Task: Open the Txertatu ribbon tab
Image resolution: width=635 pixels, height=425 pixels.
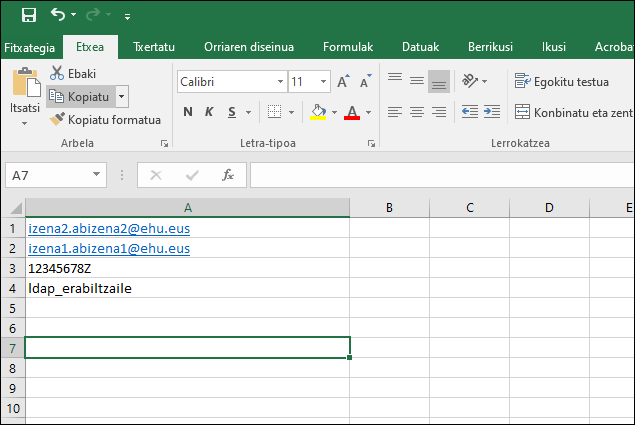Action: pos(154,47)
